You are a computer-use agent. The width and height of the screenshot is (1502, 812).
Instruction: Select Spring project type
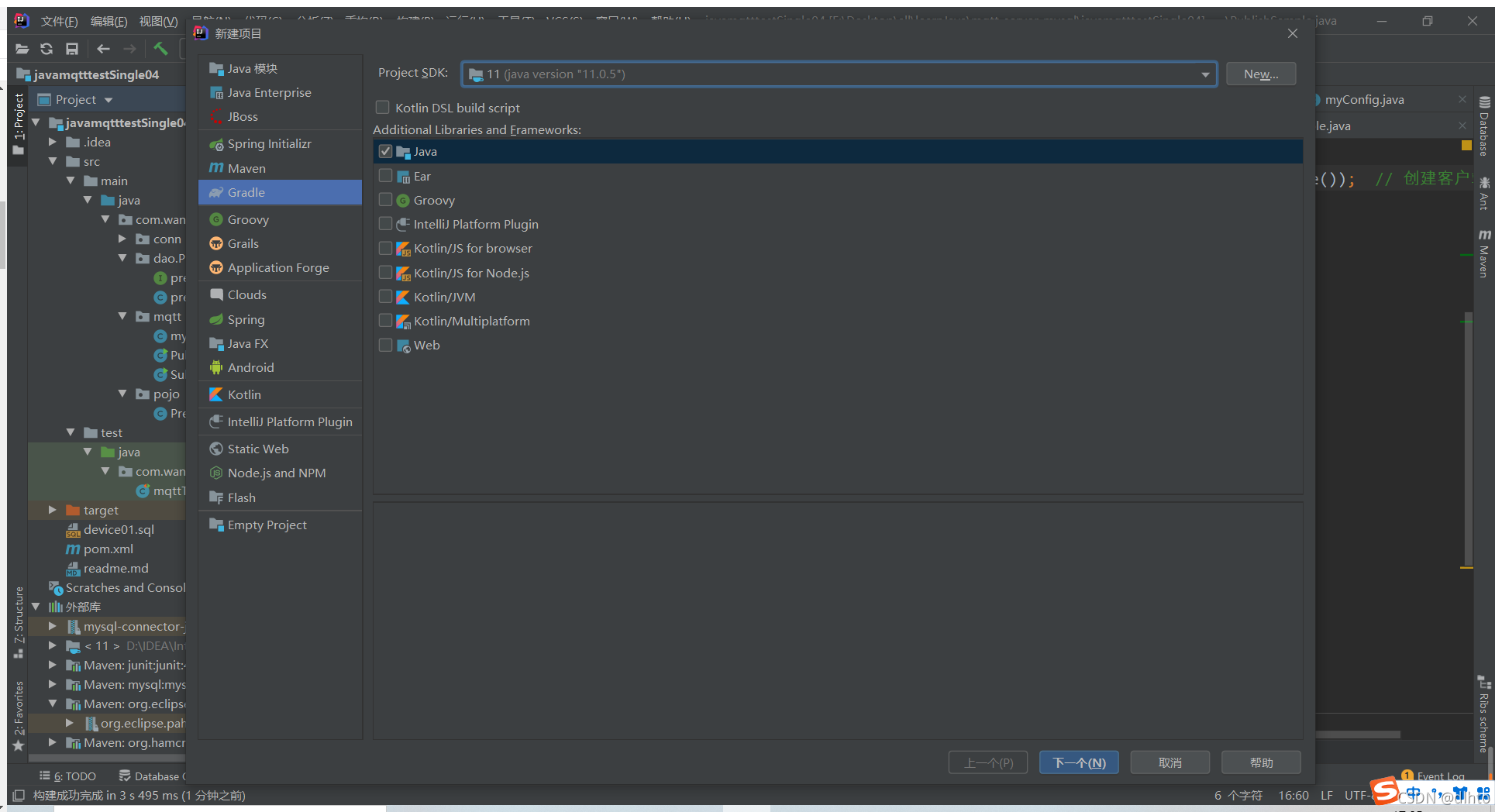click(280, 319)
